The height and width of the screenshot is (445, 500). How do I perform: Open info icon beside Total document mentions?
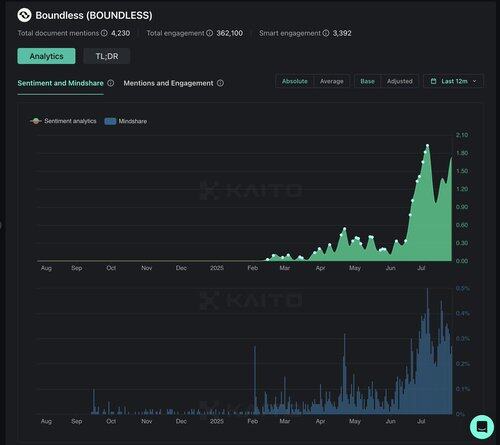click(x=104, y=33)
